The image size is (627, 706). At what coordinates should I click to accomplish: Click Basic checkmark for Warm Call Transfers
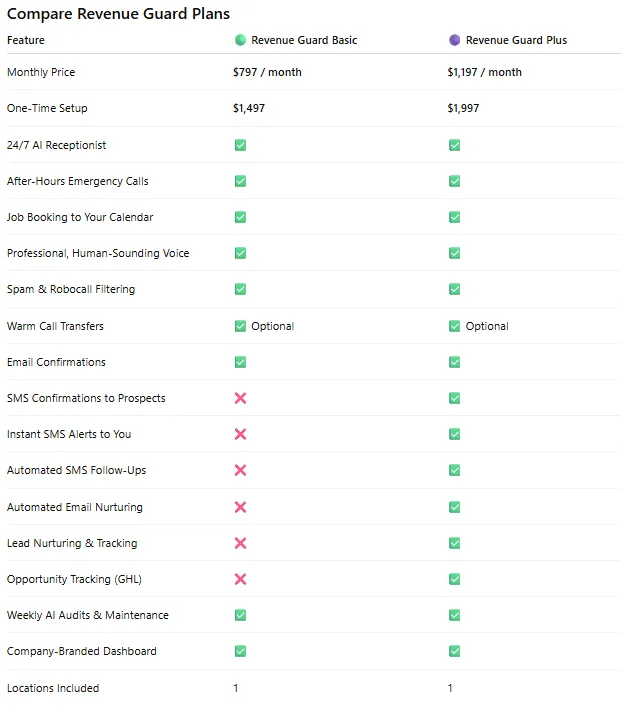coord(240,326)
